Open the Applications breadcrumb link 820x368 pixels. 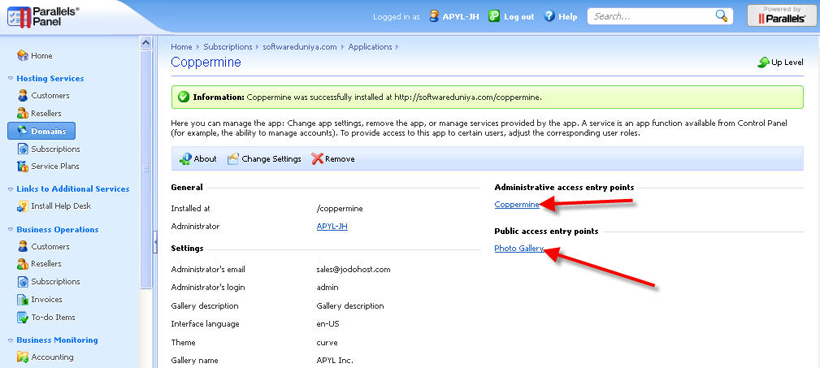tap(370, 47)
